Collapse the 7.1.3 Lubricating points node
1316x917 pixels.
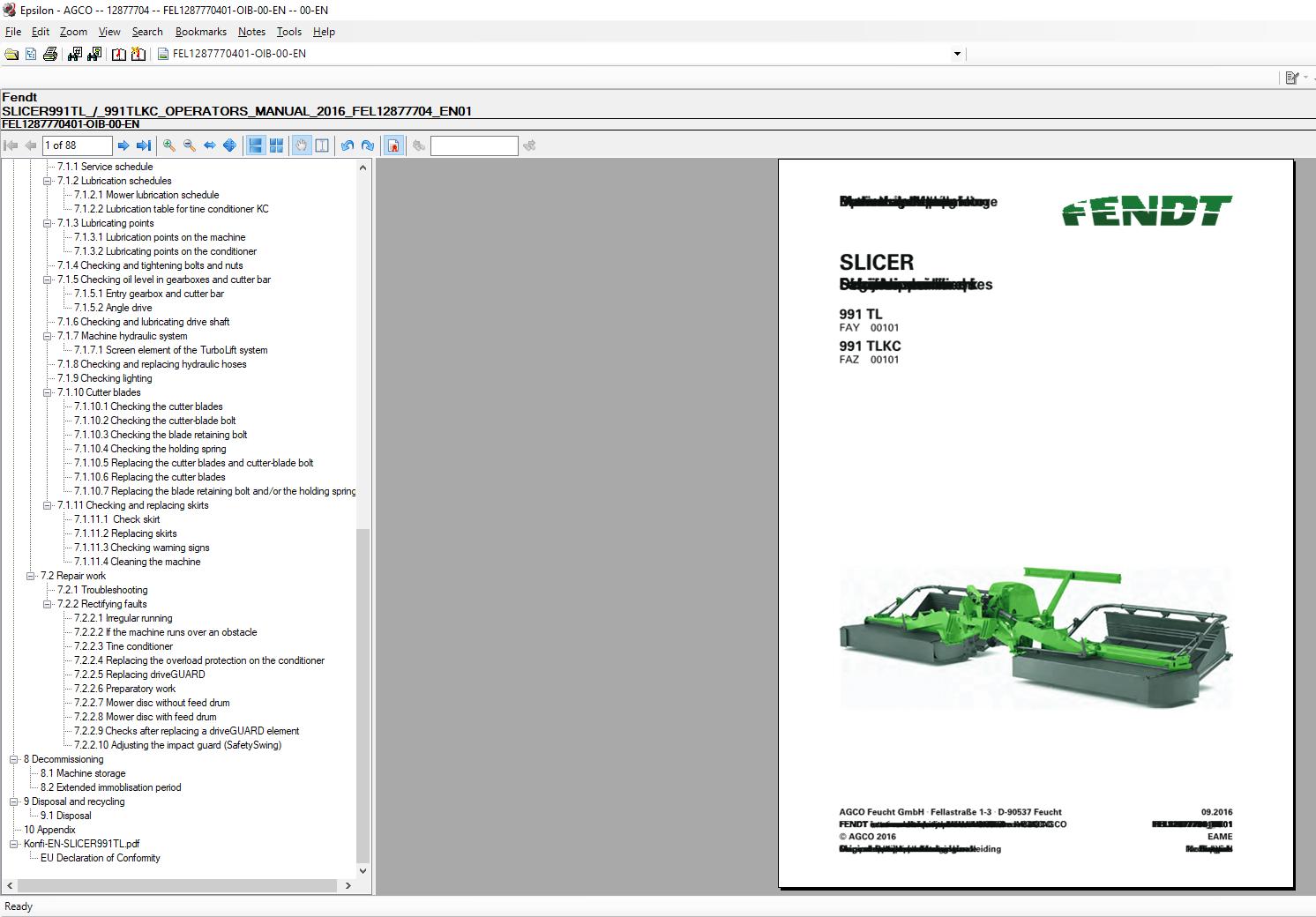[x=48, y=223]
